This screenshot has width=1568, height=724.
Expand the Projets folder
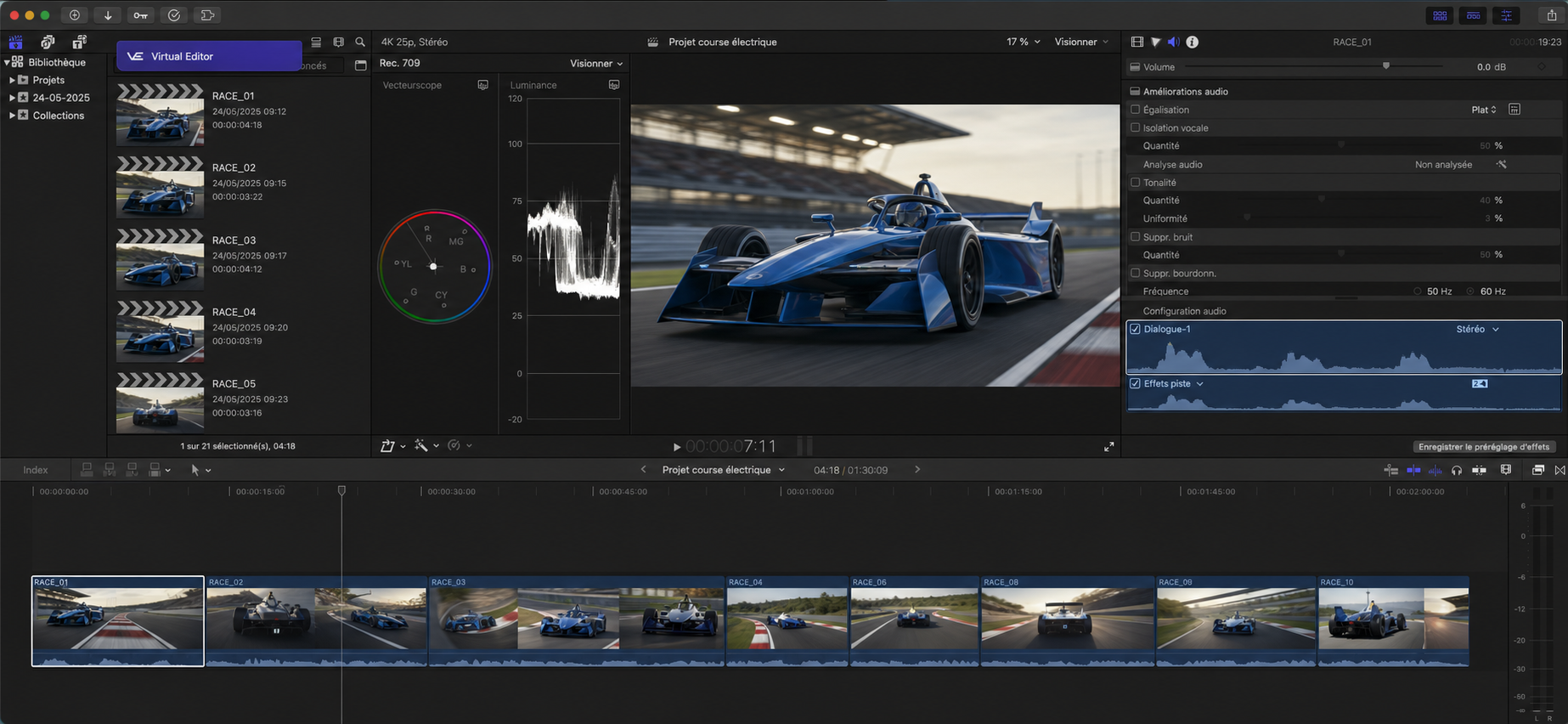12,80
